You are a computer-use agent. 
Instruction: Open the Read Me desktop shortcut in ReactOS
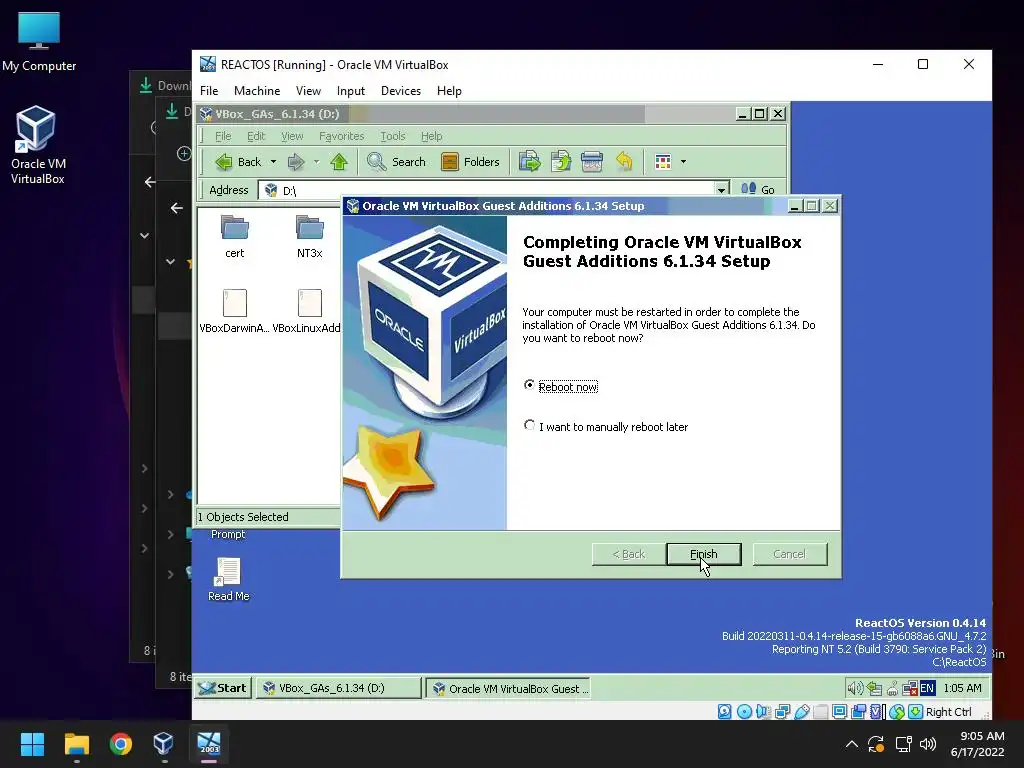pyautogui.click(x=229, y=579)
